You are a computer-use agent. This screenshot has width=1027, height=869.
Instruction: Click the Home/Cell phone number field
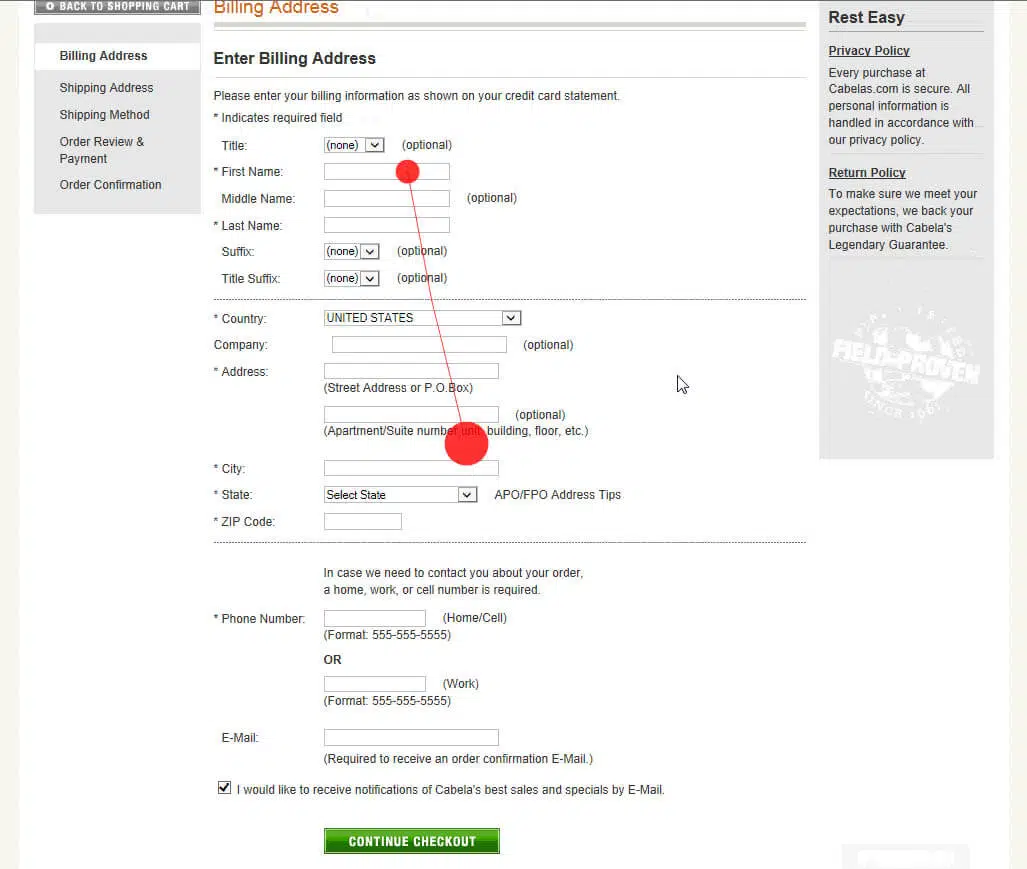pyautogui.click(x=374, y=619)
